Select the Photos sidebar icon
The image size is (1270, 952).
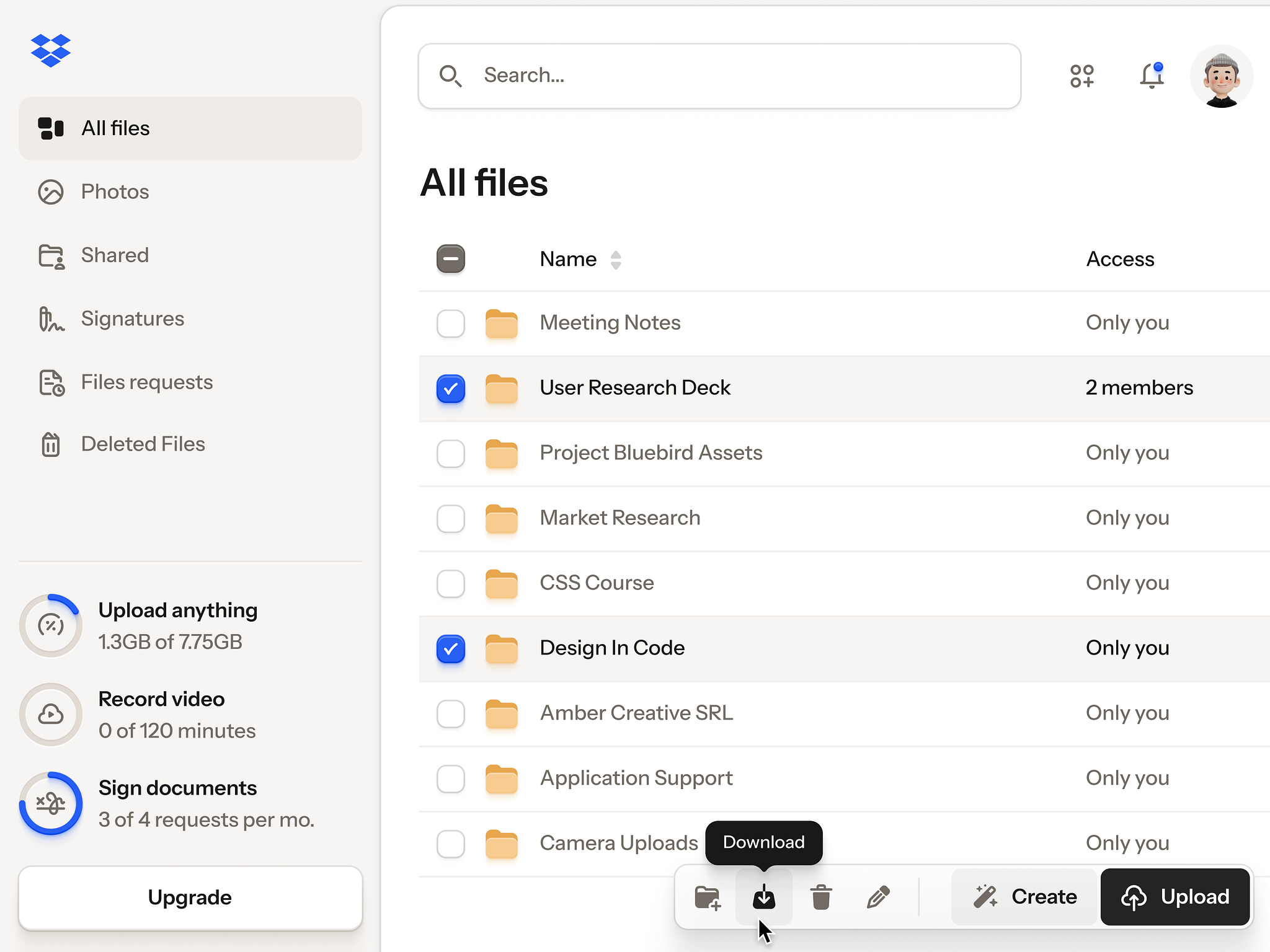click(x=51, y=192)
